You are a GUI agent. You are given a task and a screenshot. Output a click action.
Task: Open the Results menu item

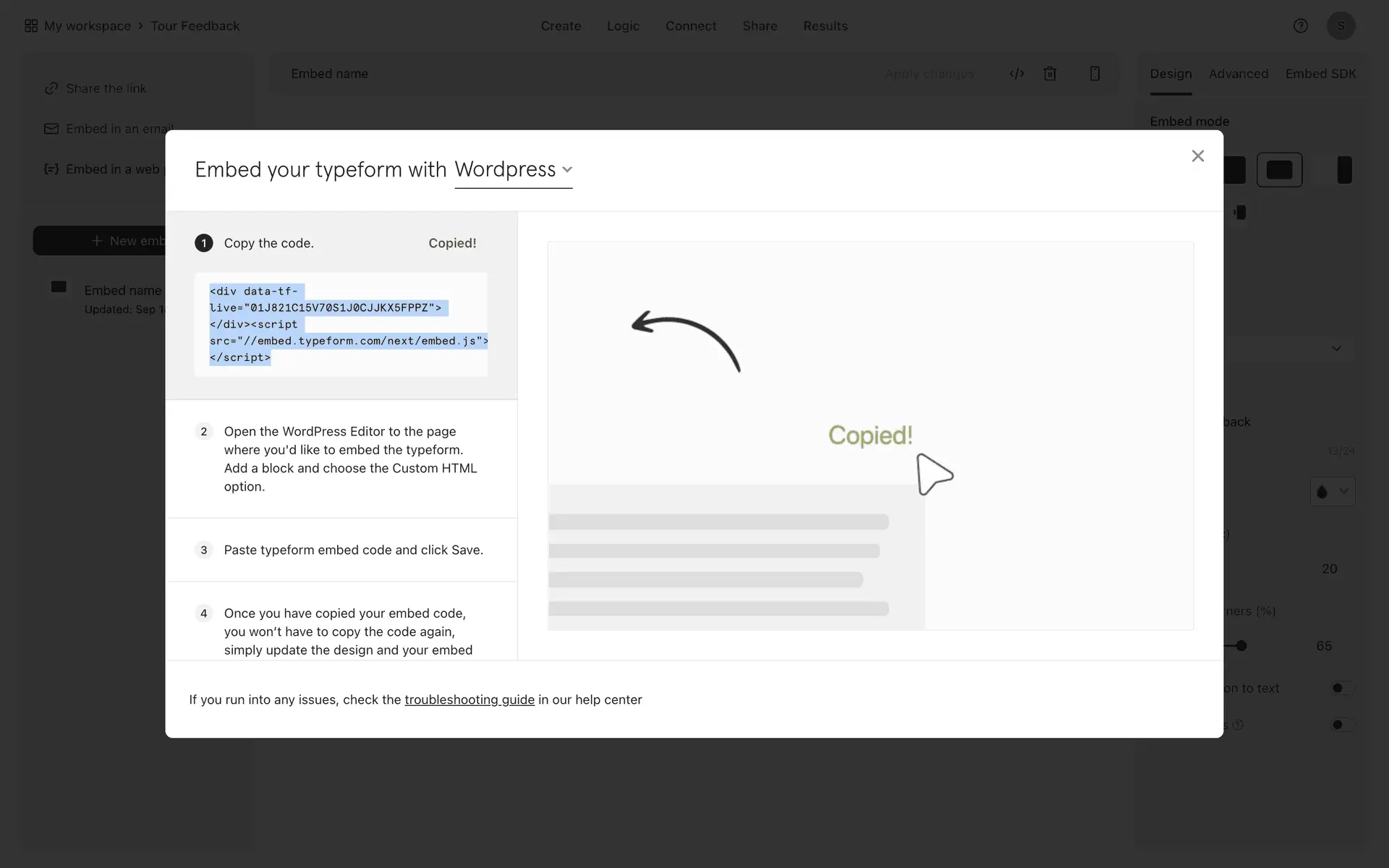point(825,26)
